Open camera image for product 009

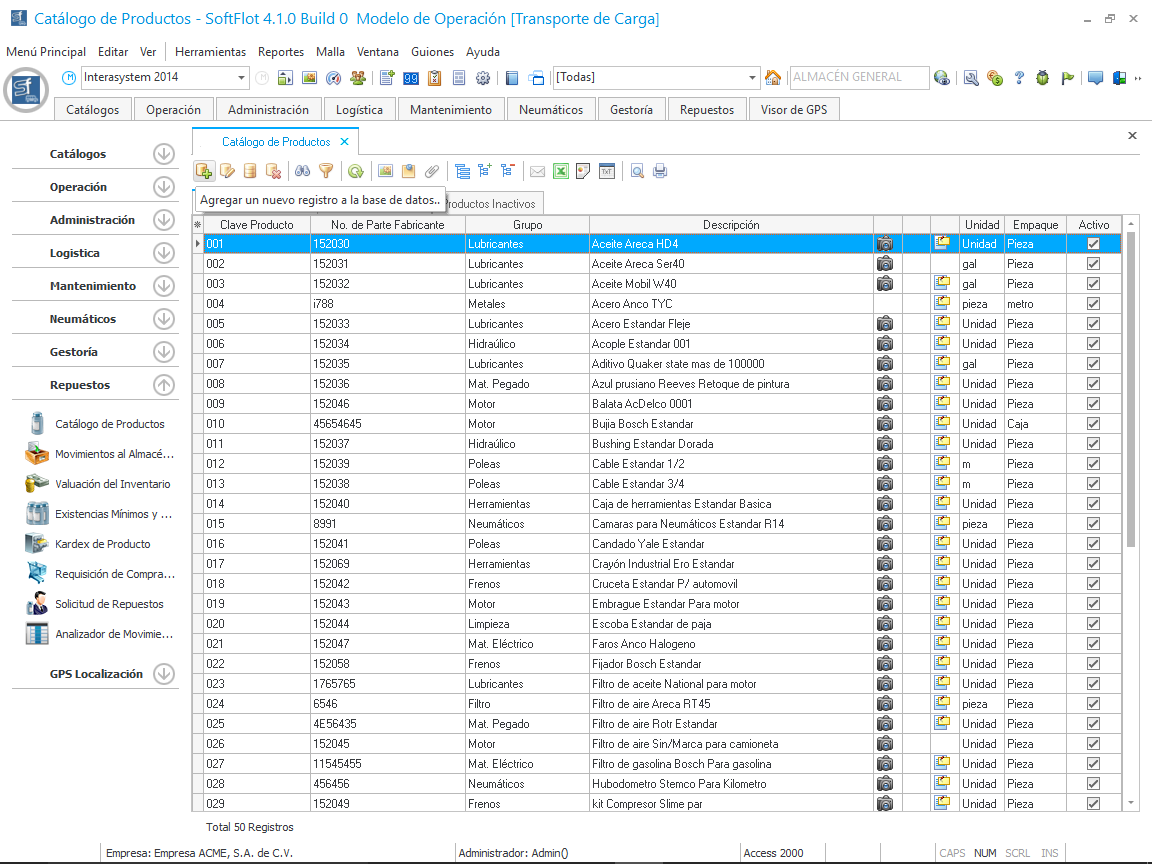click(x=885, y=404)
